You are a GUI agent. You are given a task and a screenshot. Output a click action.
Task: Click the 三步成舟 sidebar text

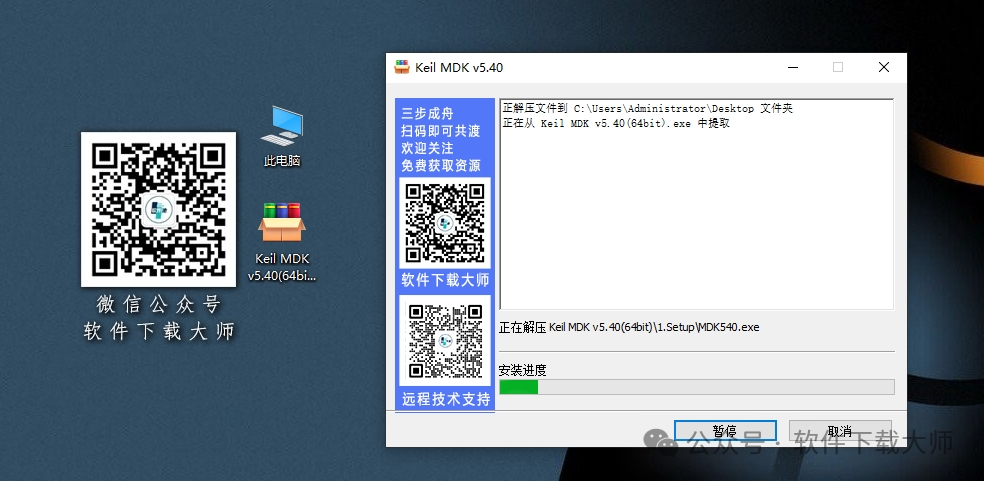click(427, 114)
